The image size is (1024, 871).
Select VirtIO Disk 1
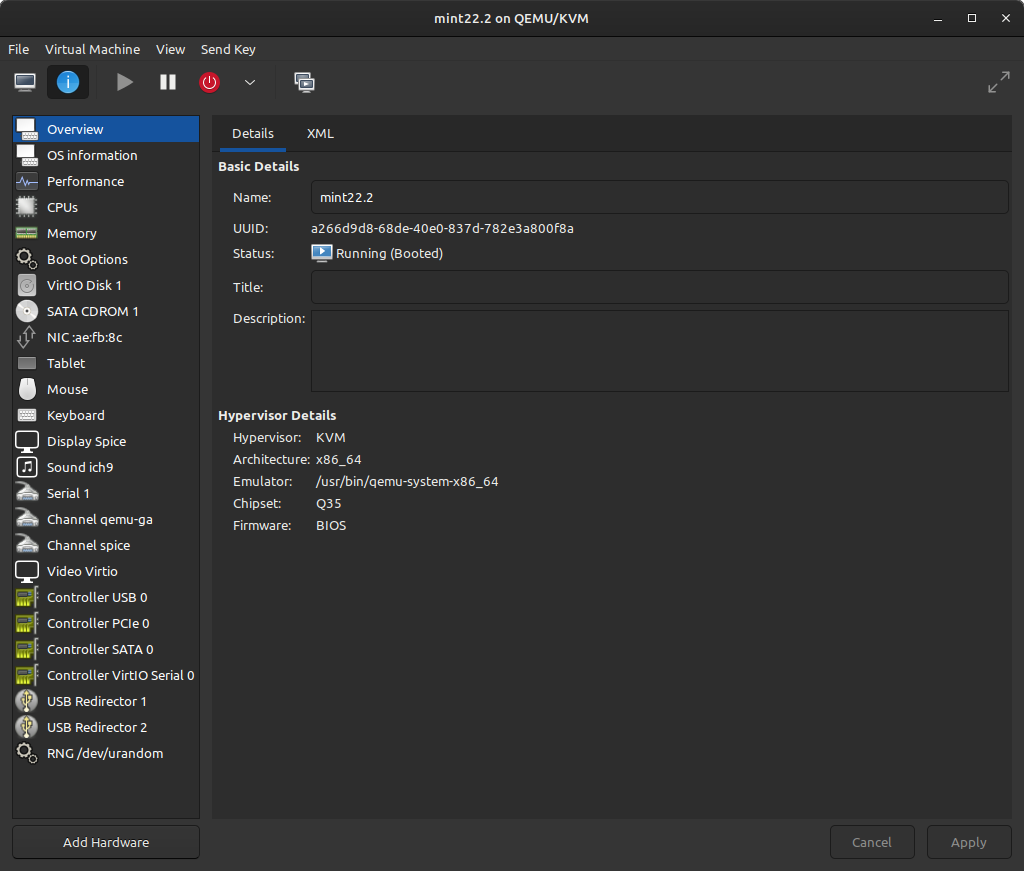click(x=106, y=285)
